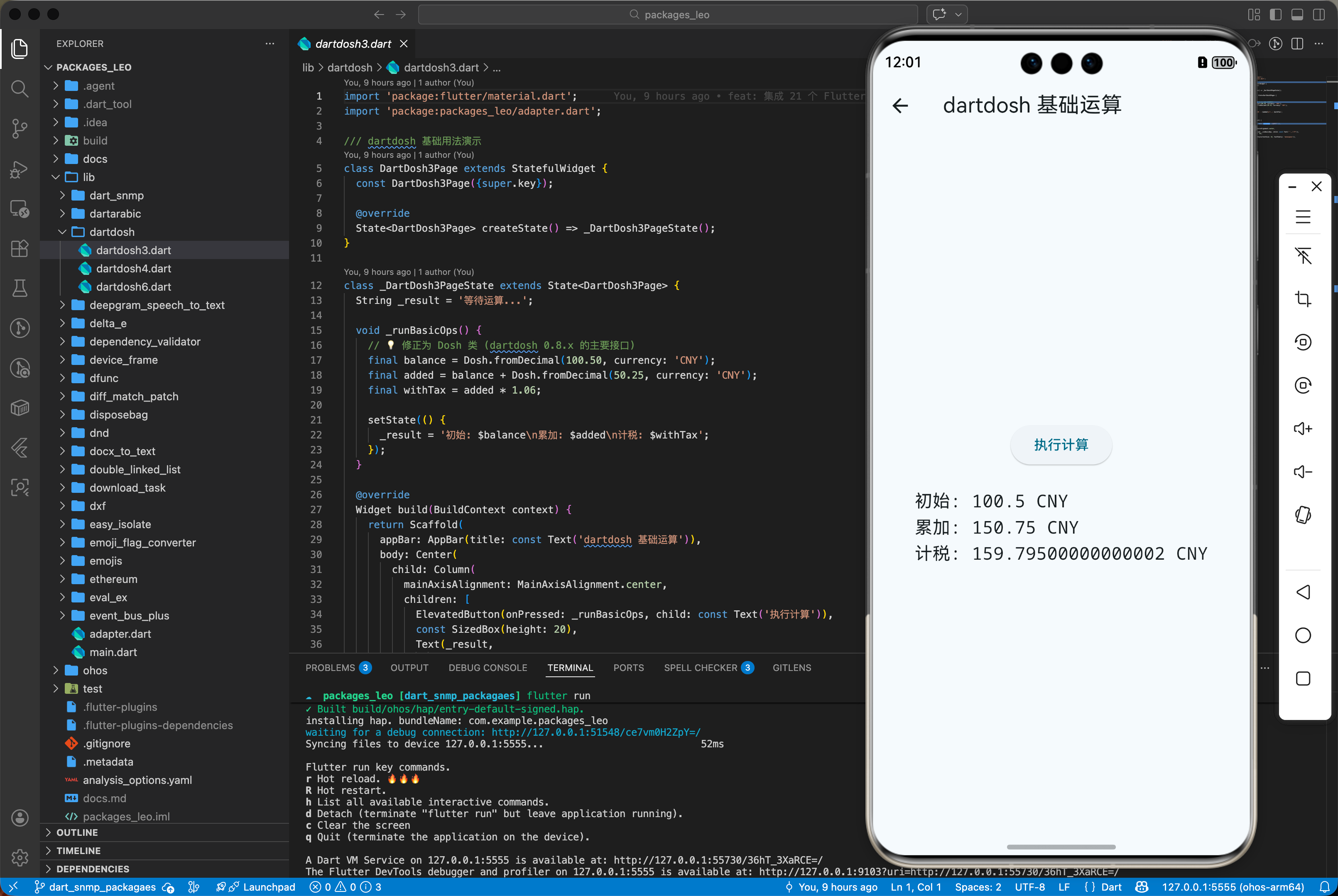Expand the OUTLINE section
Viewport: 1338px width, 896px height.
tap(77, 832)
